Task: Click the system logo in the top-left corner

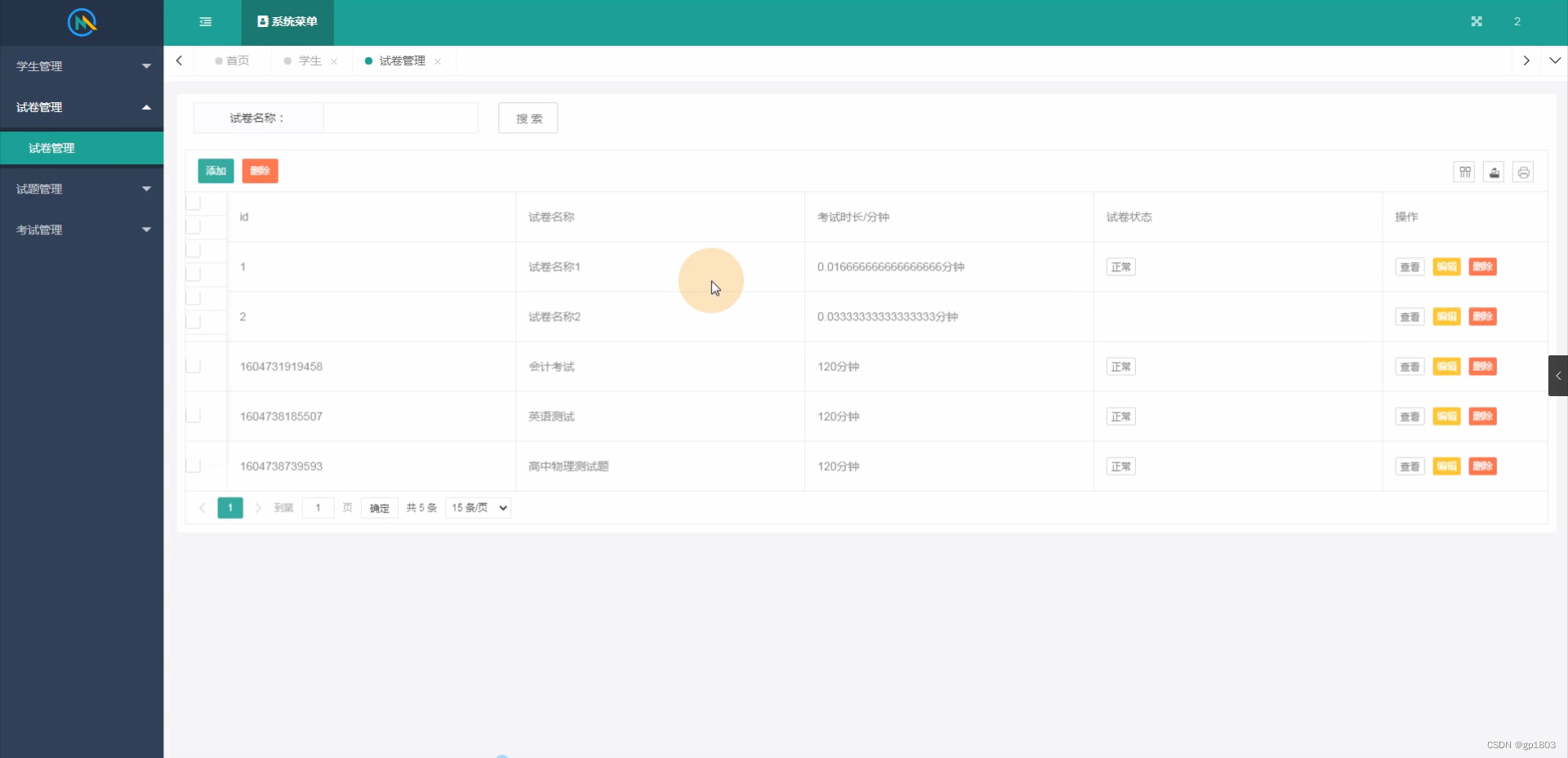Action: pyautogui.click(x=82, y=23)
